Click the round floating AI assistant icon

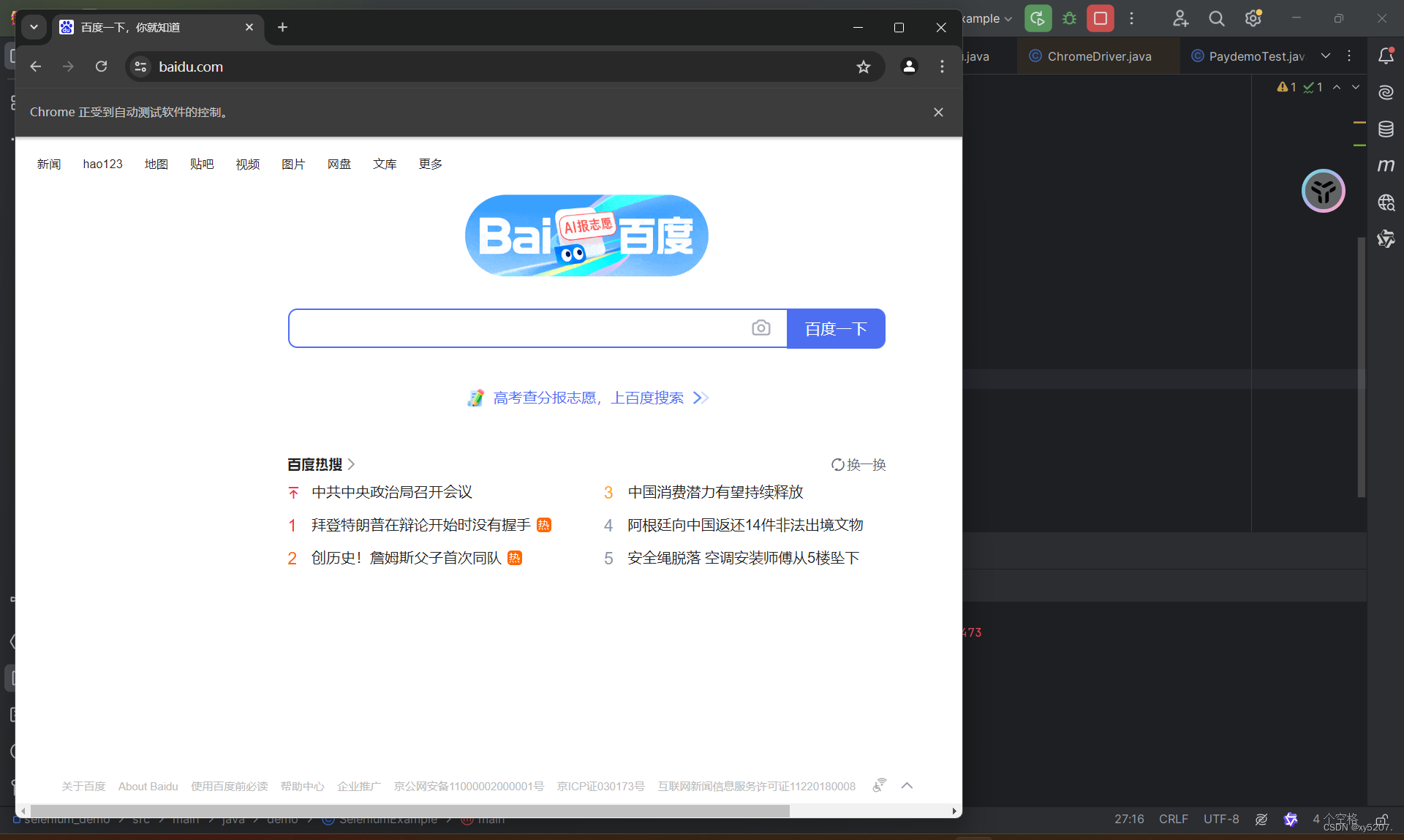(1324, 191)
